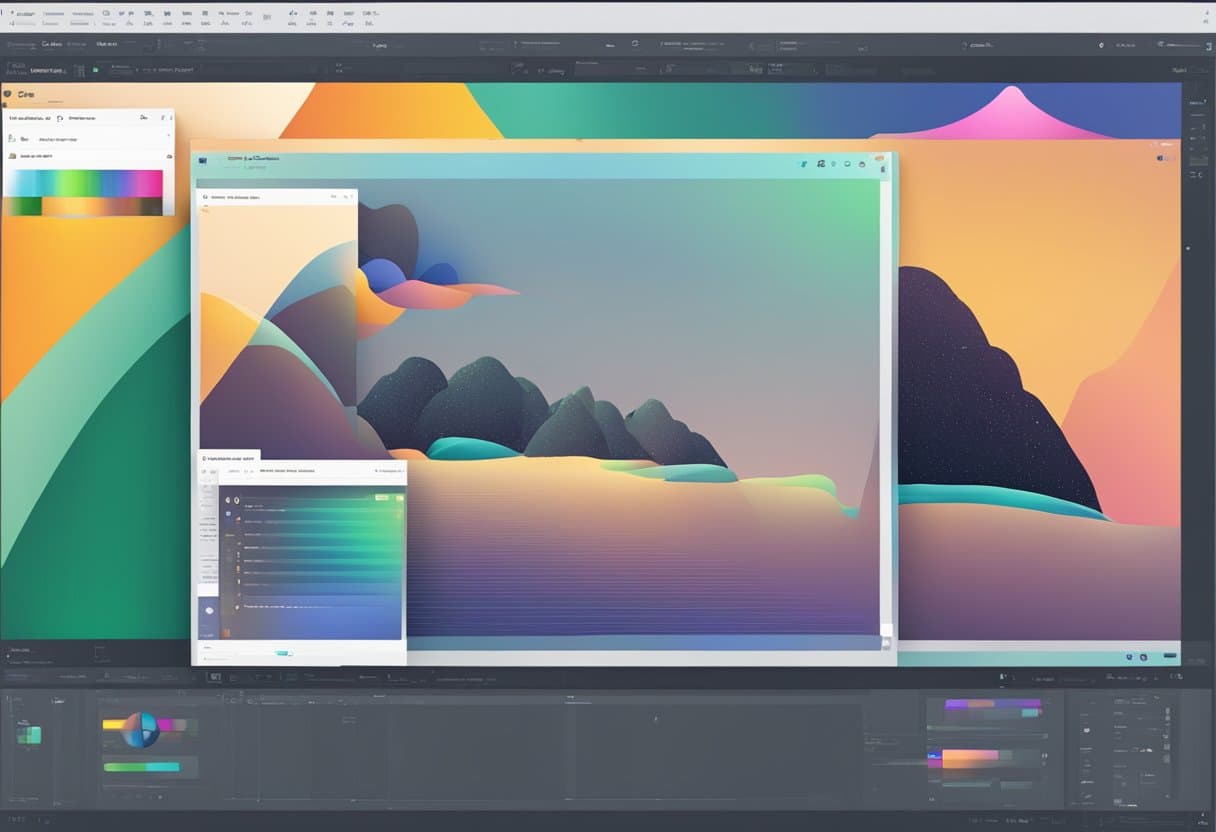Open the chat bubble icon atop the canvas window

click(848, 164)
